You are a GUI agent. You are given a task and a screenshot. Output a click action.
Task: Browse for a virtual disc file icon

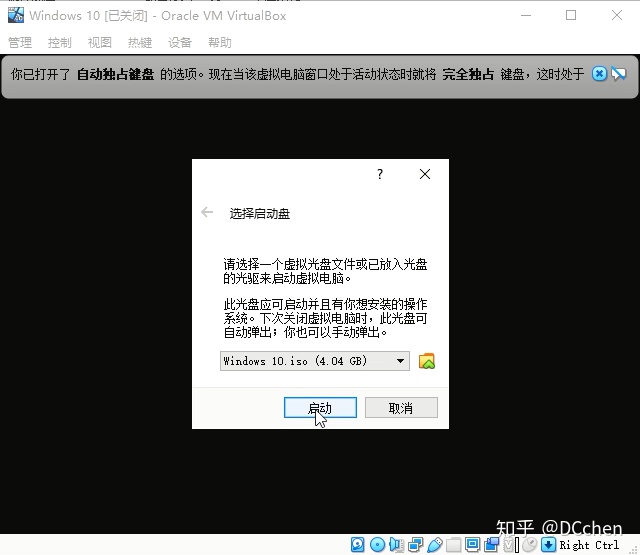427,361
